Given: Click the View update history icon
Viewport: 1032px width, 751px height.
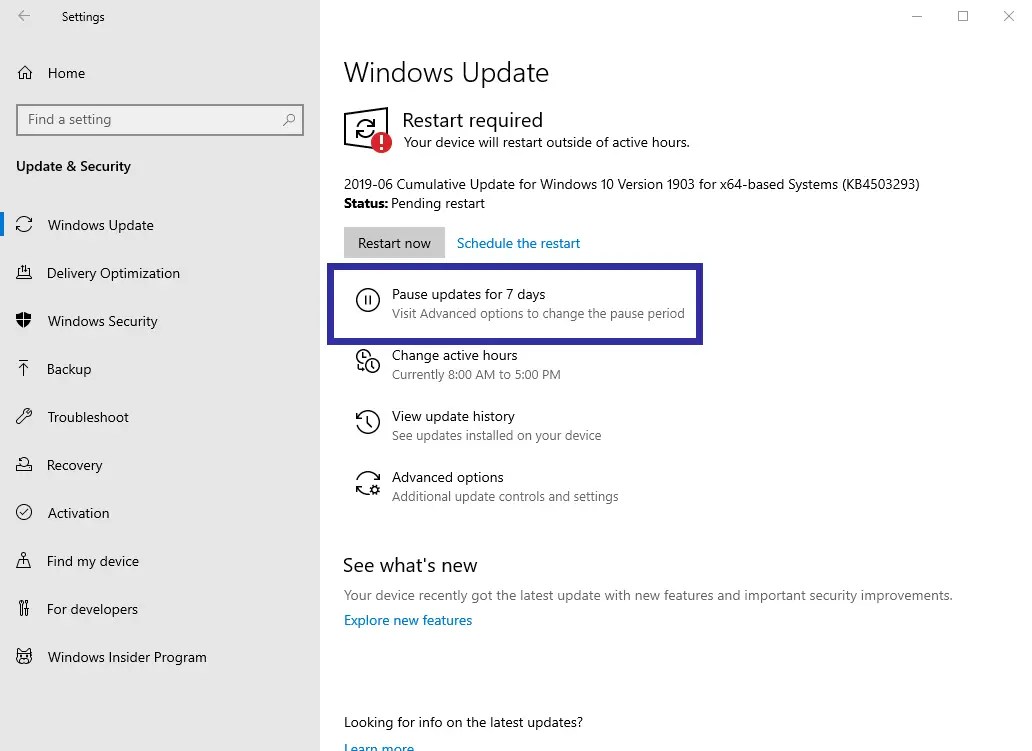Looking at the screenshot, I should 368,423.
